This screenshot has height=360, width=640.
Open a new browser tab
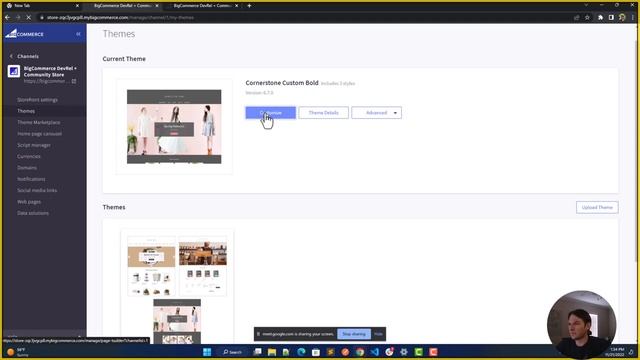tap(249, 6)
